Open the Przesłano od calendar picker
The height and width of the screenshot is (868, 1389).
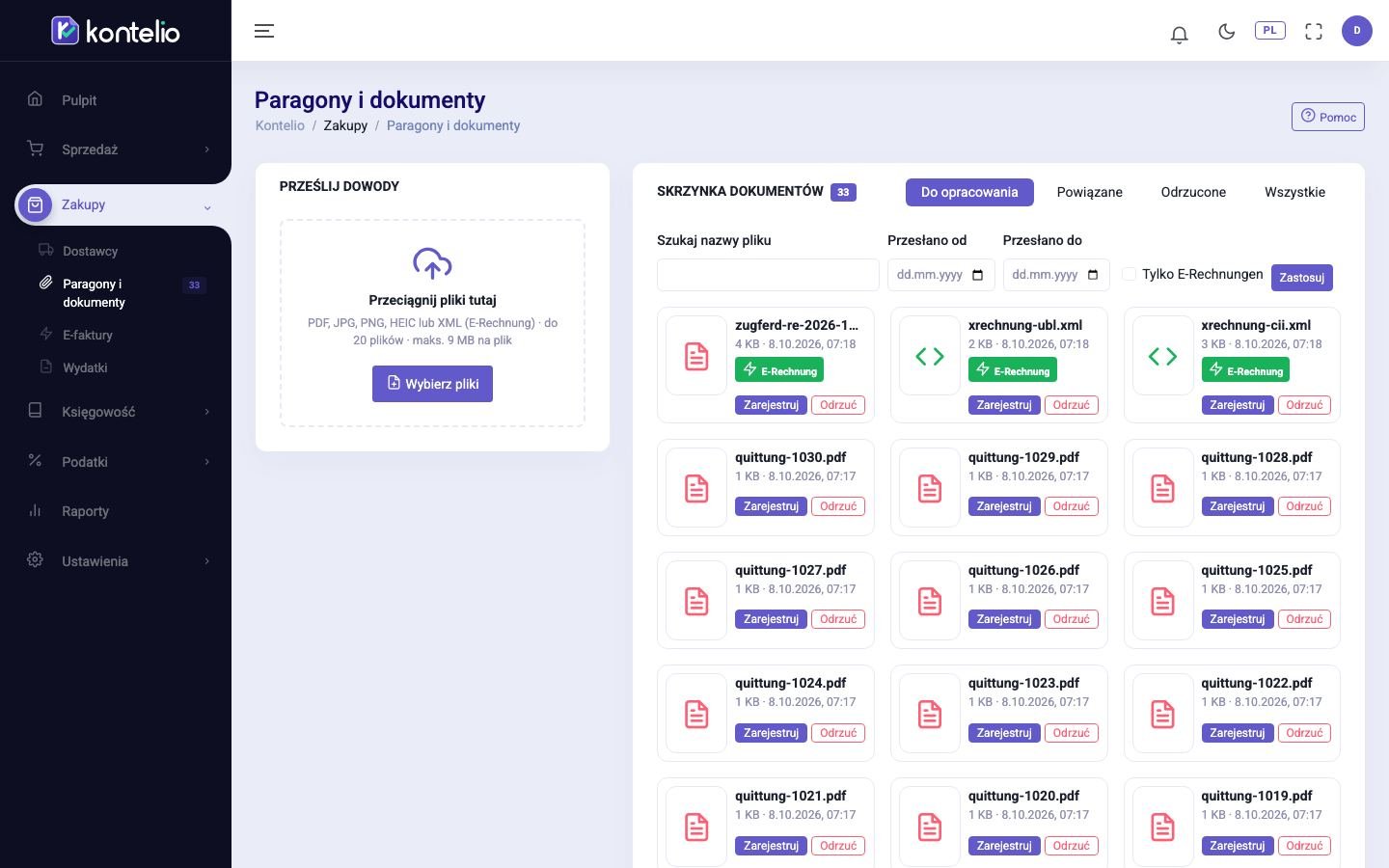tap(977, 275)
